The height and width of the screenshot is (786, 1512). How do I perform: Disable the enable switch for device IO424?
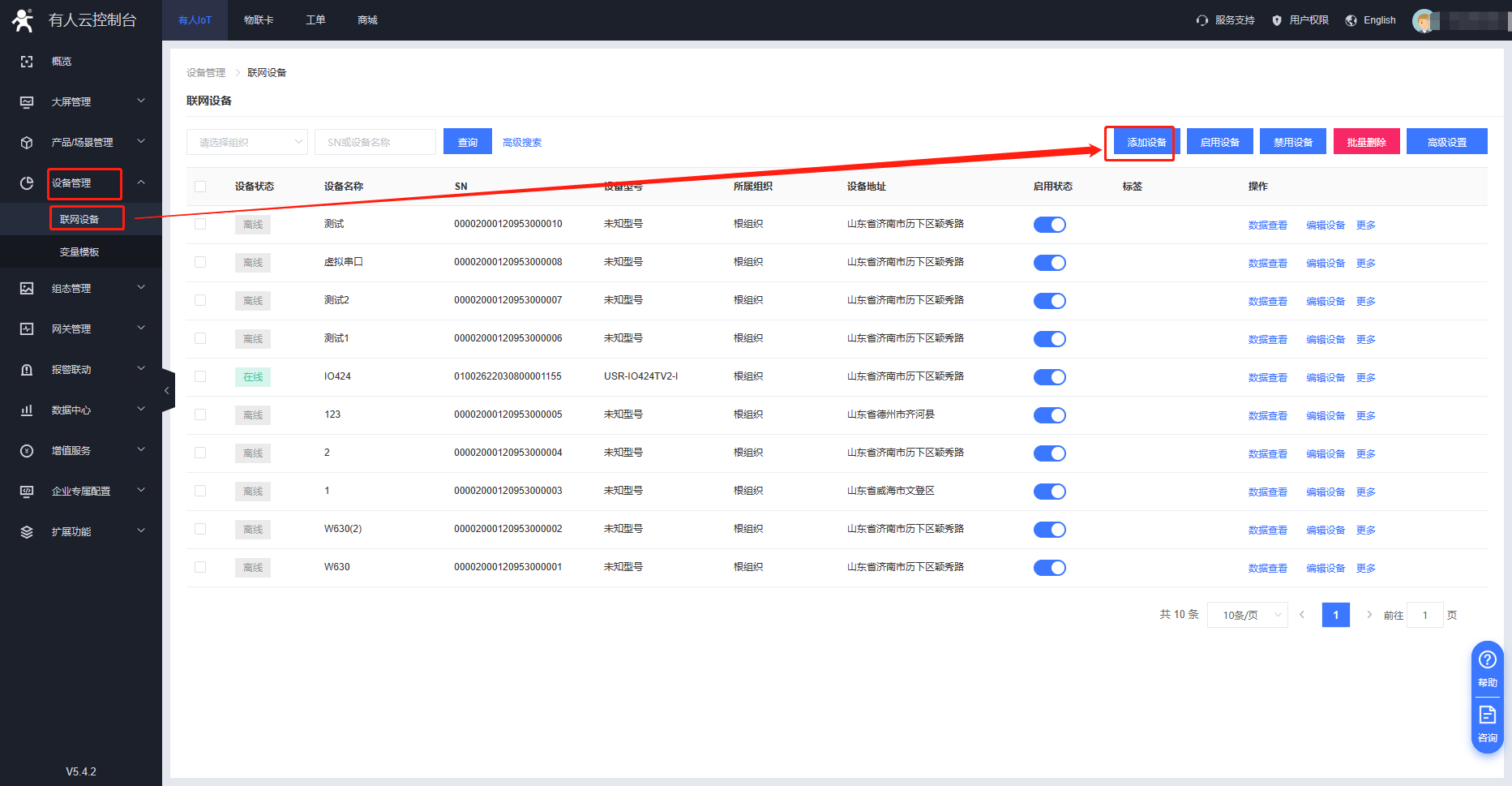tap(1049, 377)
